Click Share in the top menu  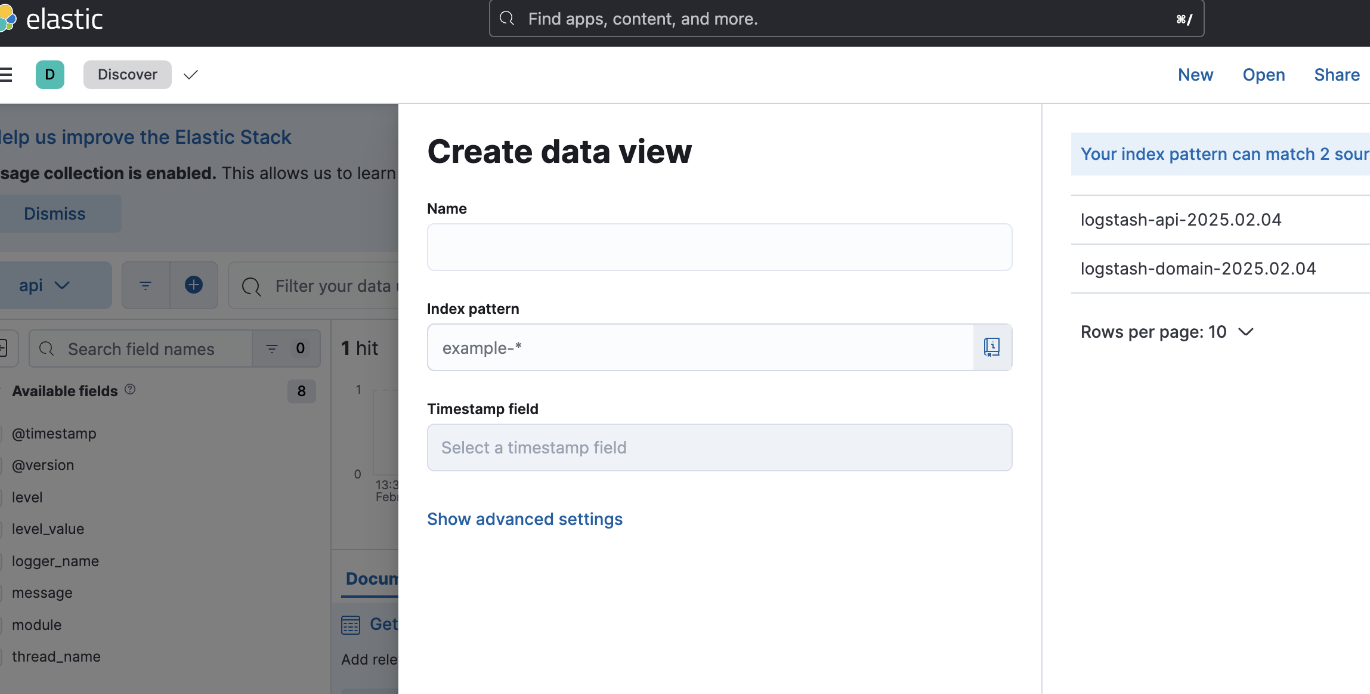[x=1336, y=75]
